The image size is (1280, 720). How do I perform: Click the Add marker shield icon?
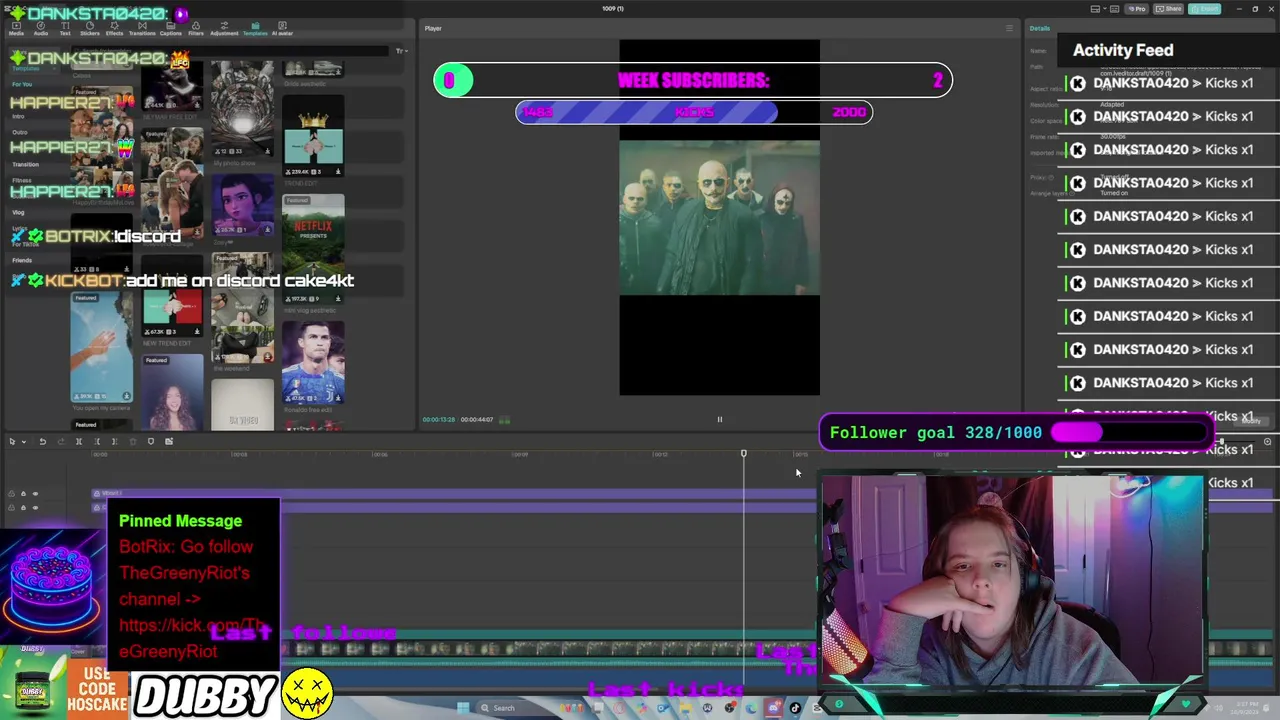click(x=151, y=441)
